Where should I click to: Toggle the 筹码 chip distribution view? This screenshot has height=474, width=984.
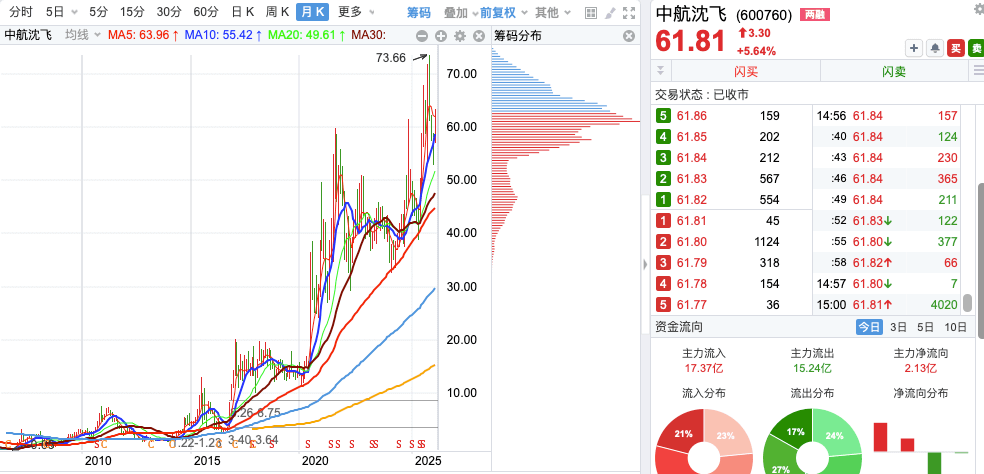pos(419,12)
